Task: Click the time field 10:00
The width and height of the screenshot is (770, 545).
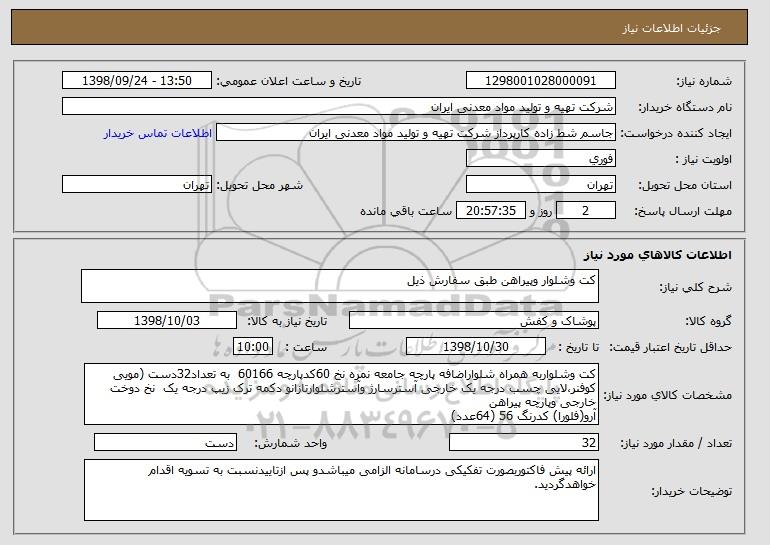Action: [x=253, y=347]
